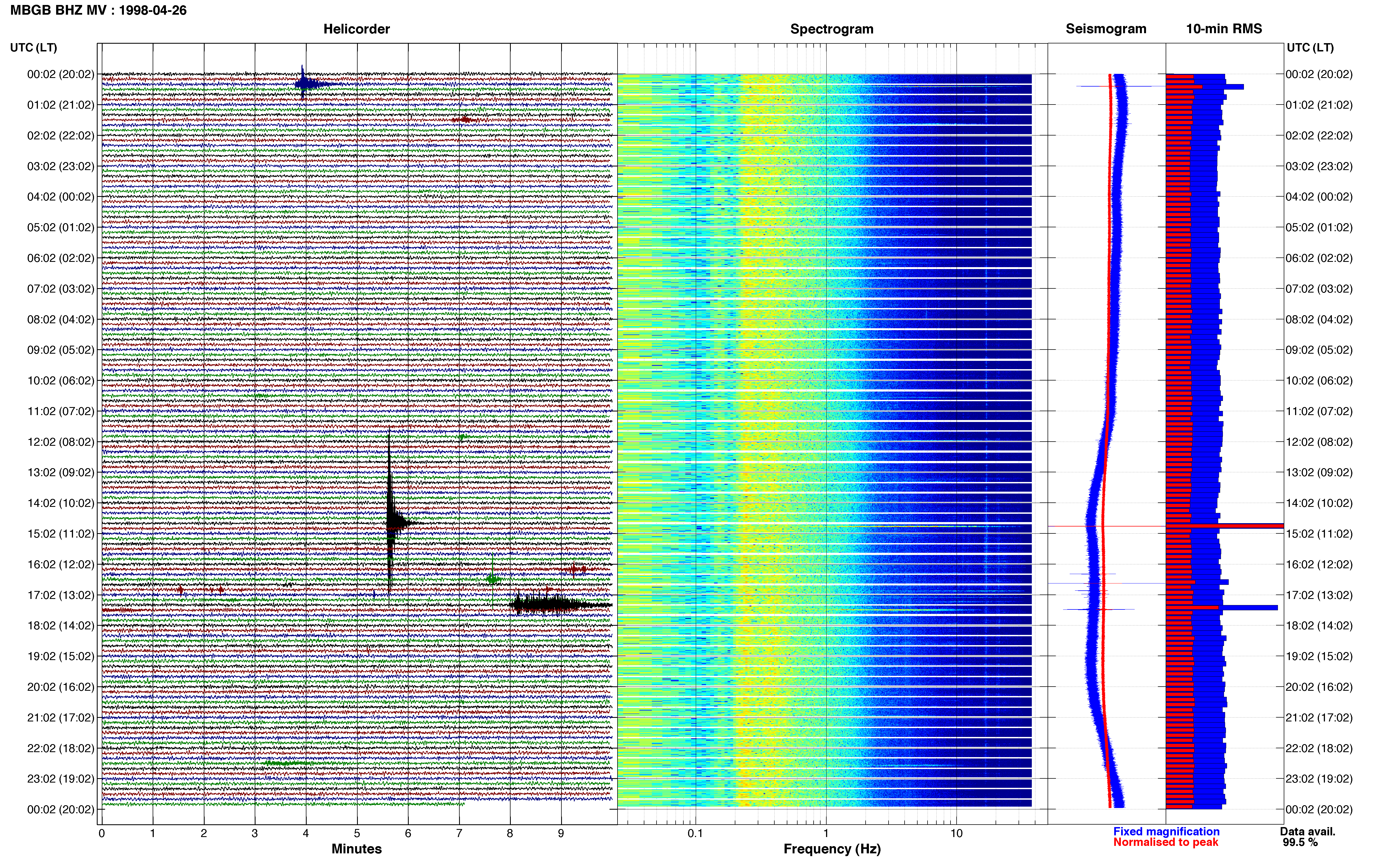Click minute tick label 4 on helicorder axis

click(306, 833)
